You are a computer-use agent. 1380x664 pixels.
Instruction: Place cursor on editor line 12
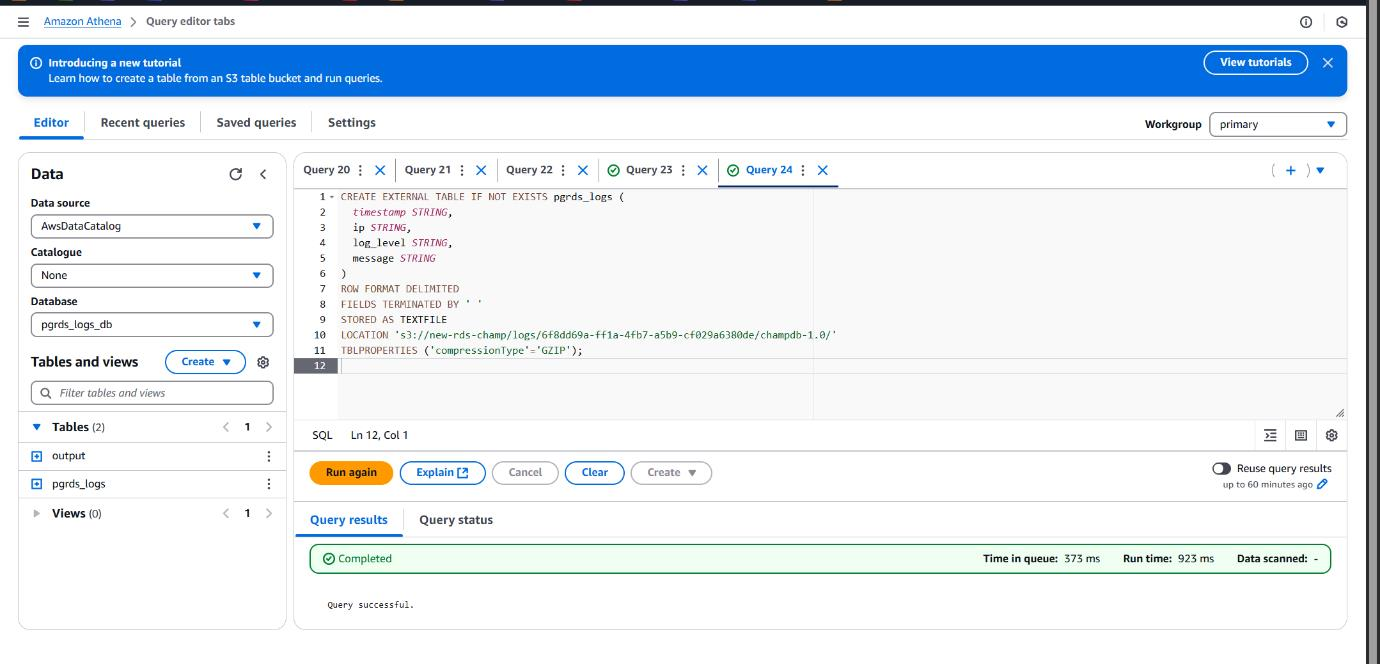click(840, 366)
